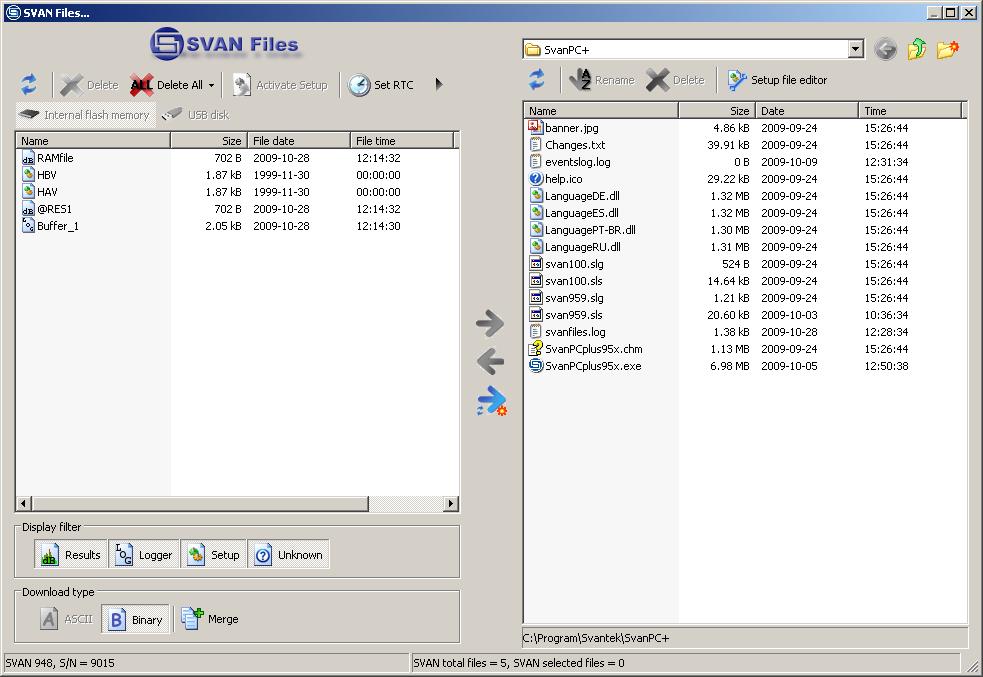Image resolution: width=983 pixels, height=677 pixels.
Task: Sort PC files by Time column
Action: (910, 110)
